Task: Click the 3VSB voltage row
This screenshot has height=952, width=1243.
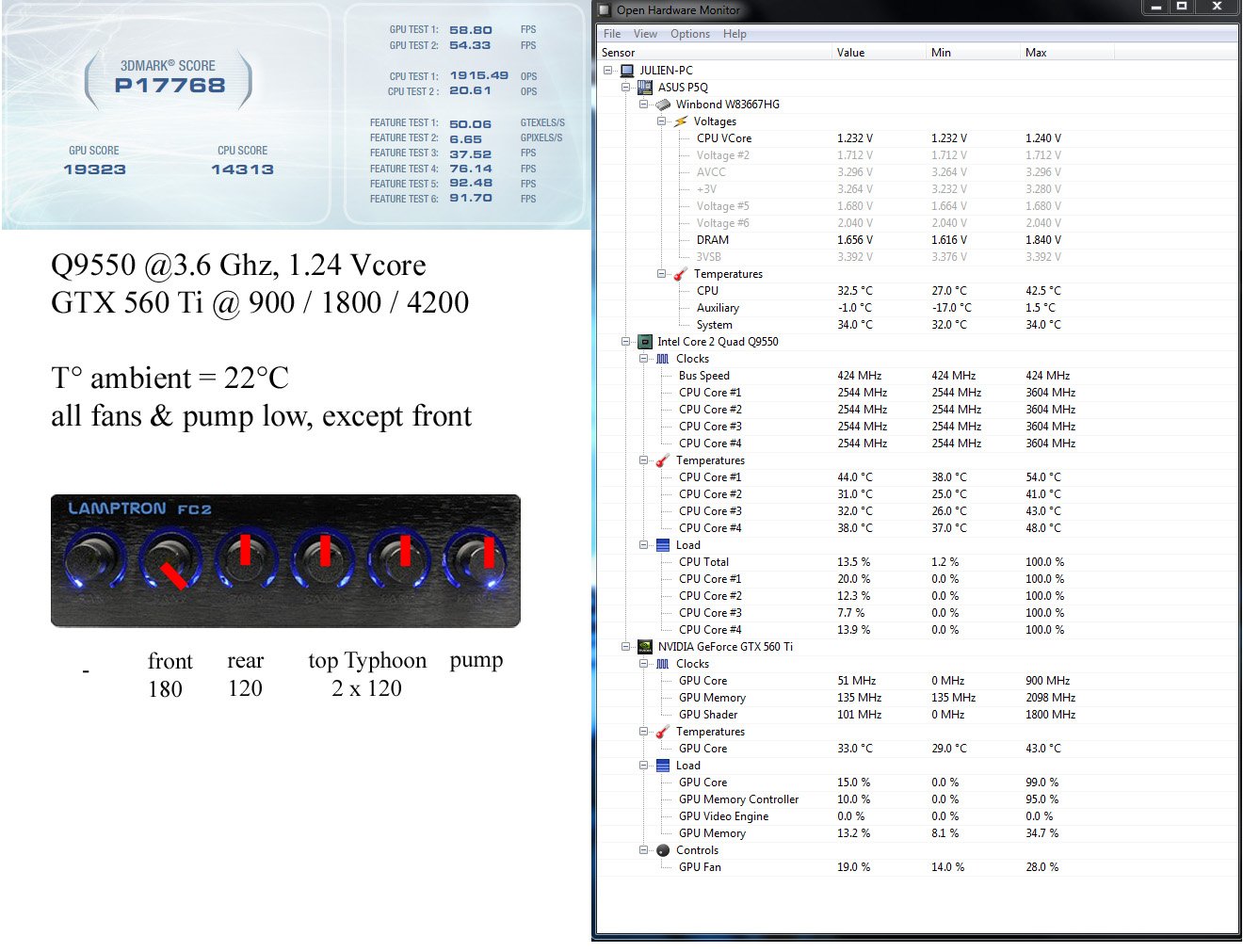Action: pyautogui.click(x=918, y=257)
